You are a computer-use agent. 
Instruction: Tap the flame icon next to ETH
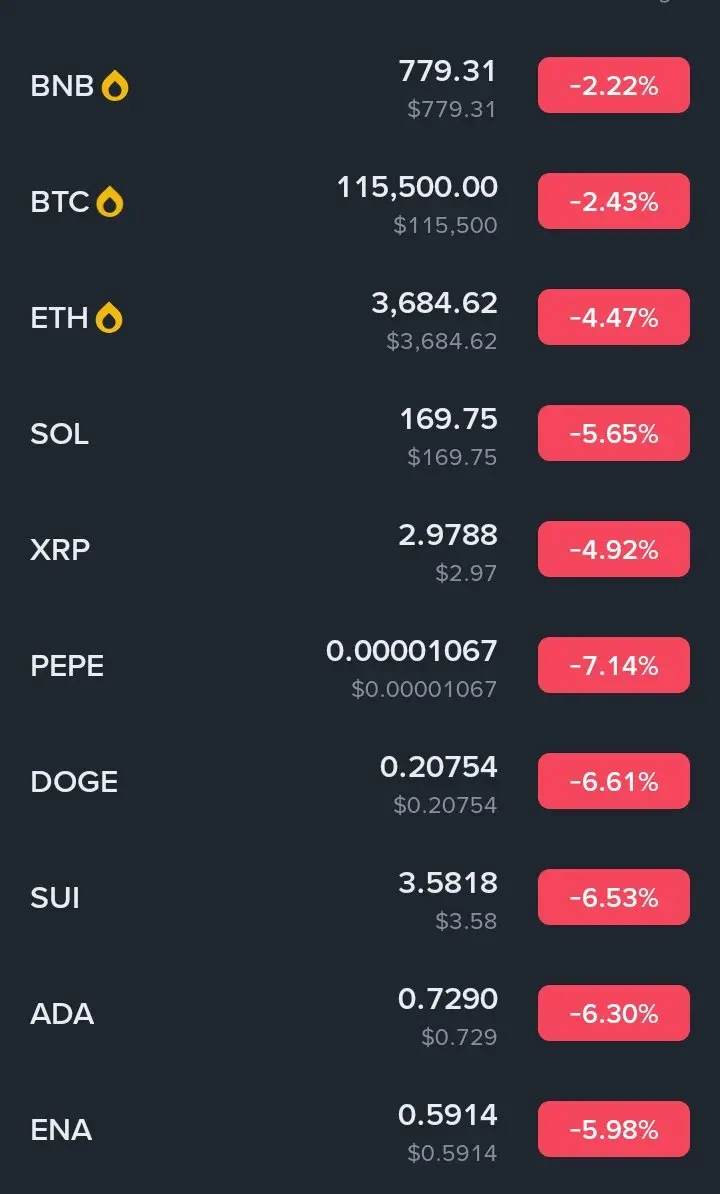point(109,318)
